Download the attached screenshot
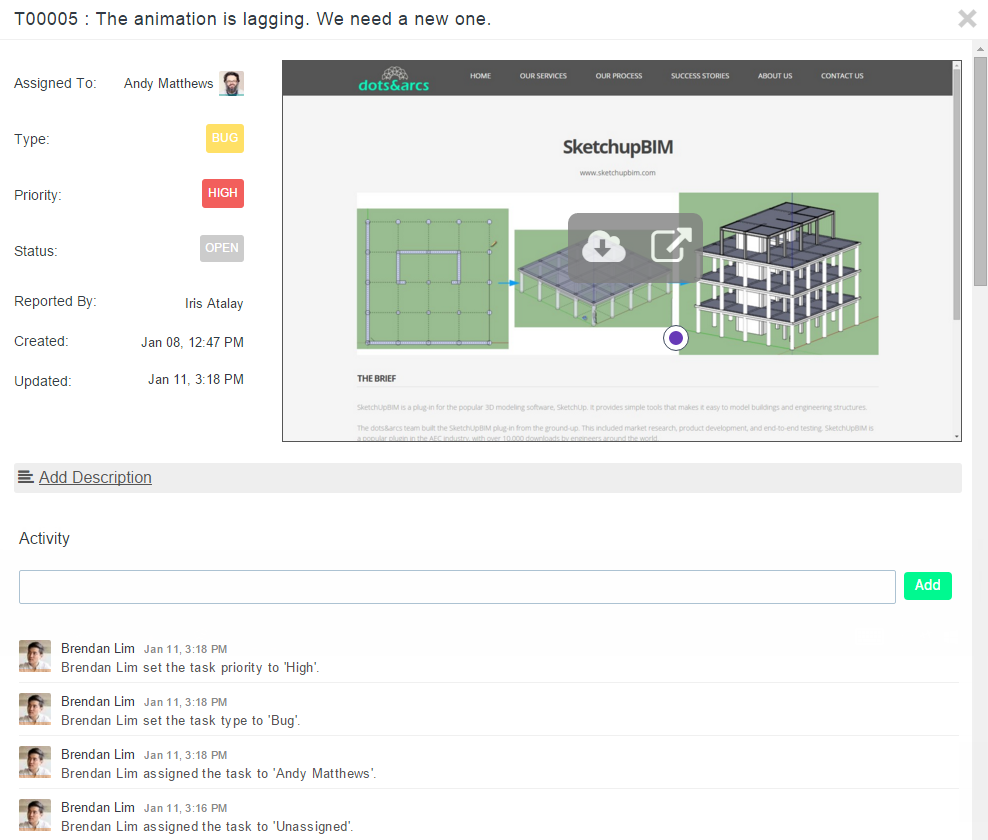The image size is (988, 840). tap(604, 244)
